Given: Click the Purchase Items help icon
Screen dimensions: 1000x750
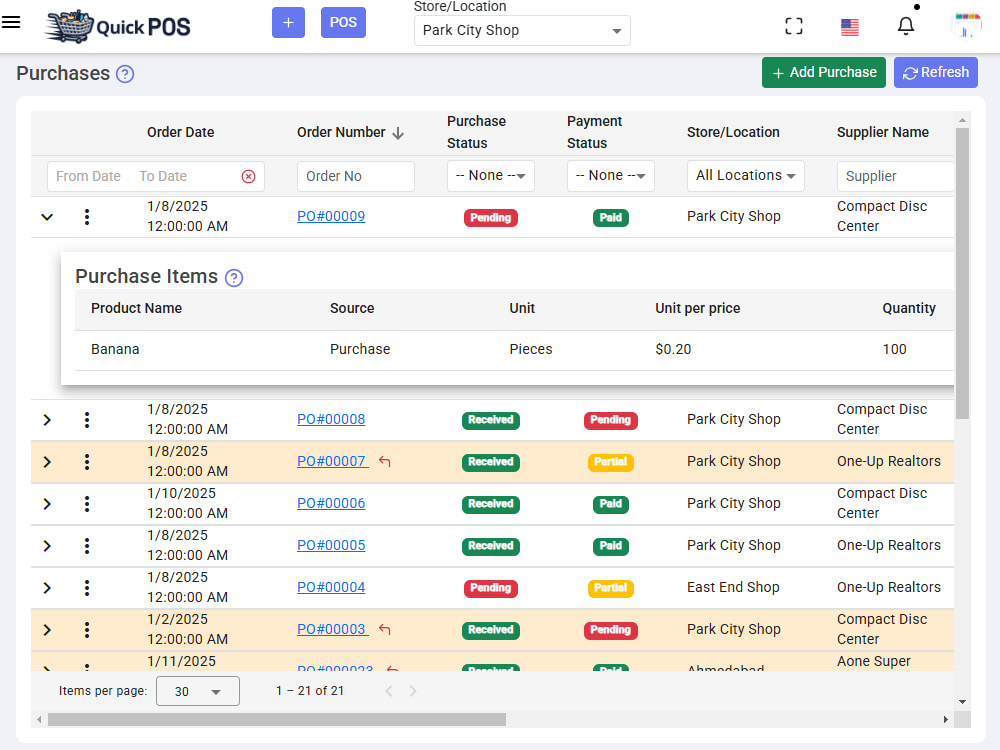Looking at the screenshot, I should click(x=234, y=278).
